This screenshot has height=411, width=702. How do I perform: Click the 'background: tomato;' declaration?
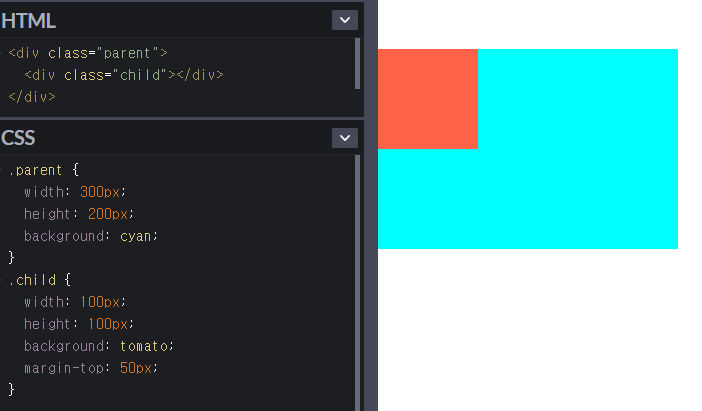(99, 346)
